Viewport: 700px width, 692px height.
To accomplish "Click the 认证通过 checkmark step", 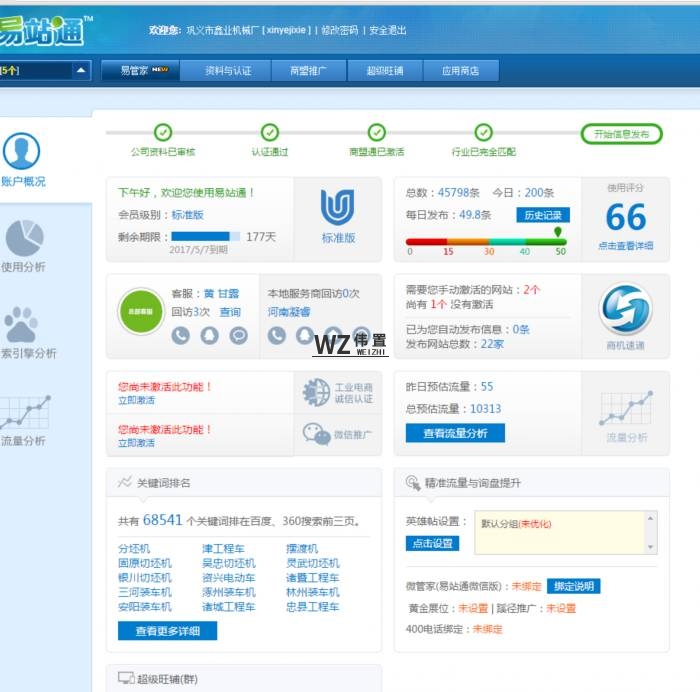I will (x=270, y=133).
